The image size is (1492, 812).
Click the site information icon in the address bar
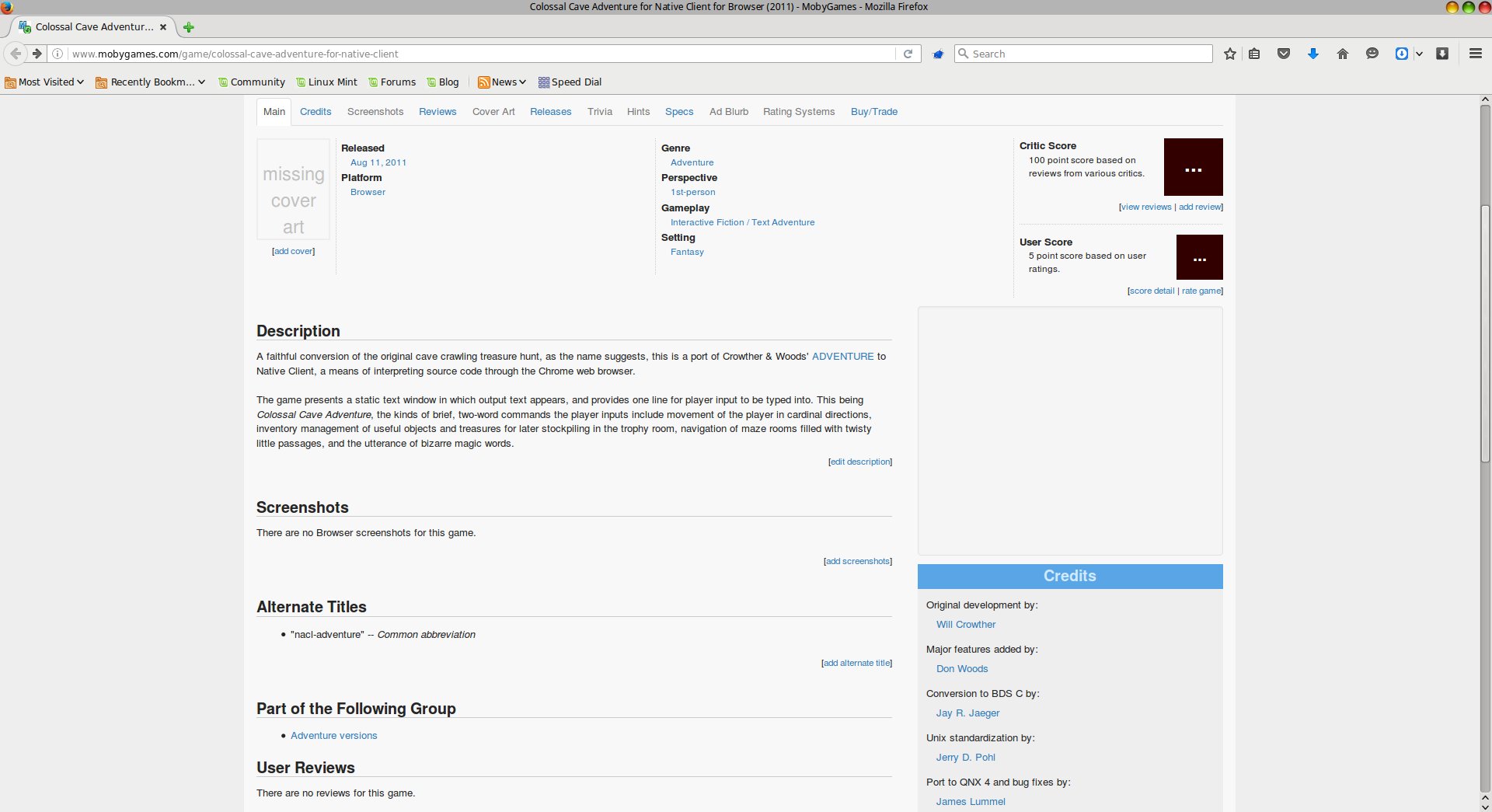58,54
